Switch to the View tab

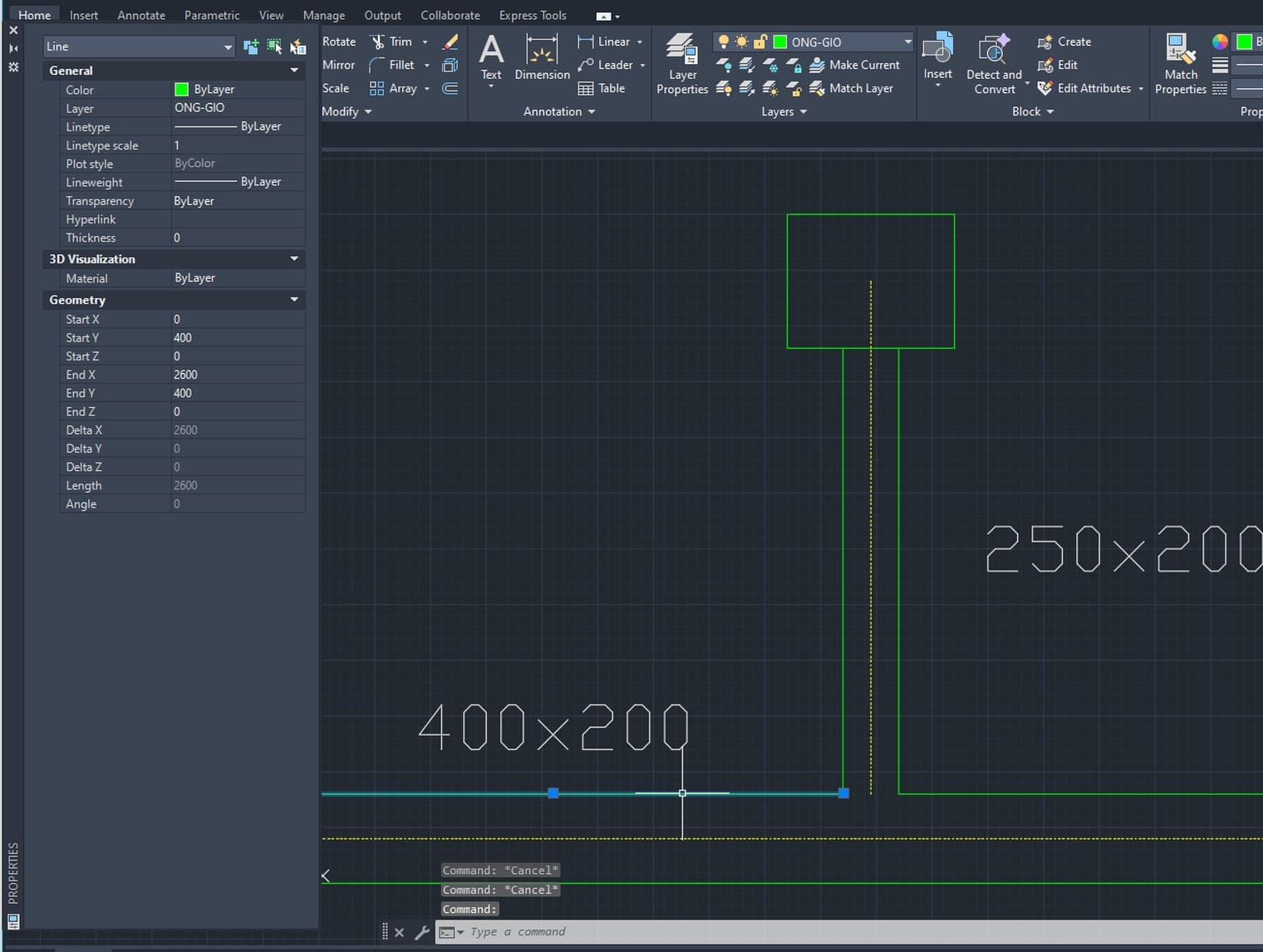tap(271, 15)
